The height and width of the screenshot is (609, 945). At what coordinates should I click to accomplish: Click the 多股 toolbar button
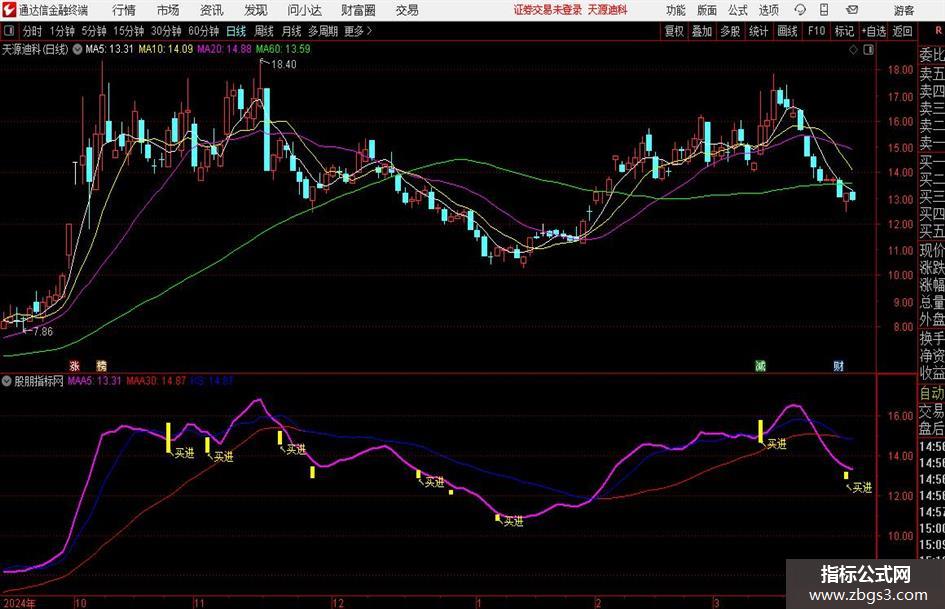click(730, 31)
